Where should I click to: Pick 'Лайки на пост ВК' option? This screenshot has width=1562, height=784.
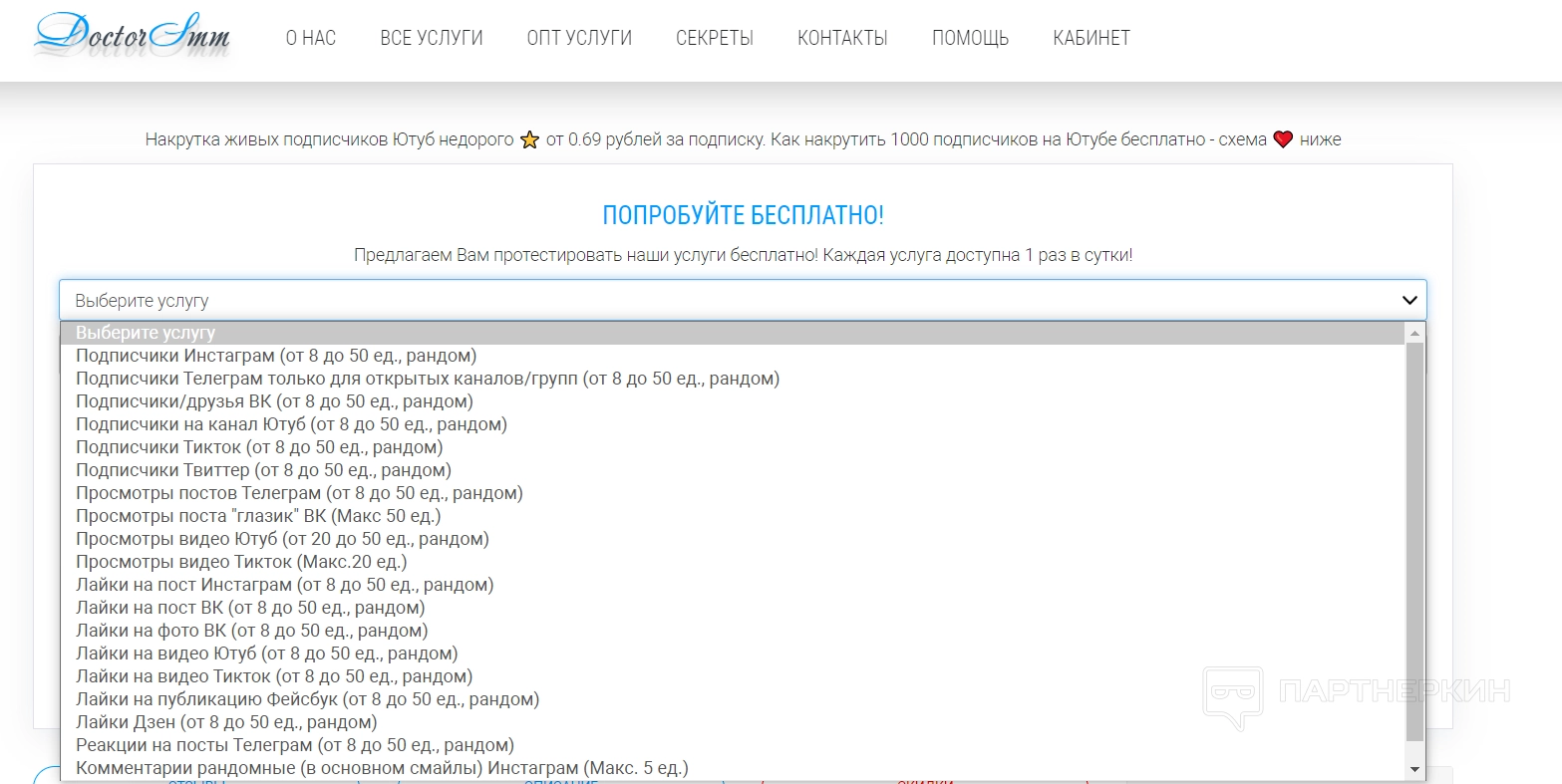point(733,608)
